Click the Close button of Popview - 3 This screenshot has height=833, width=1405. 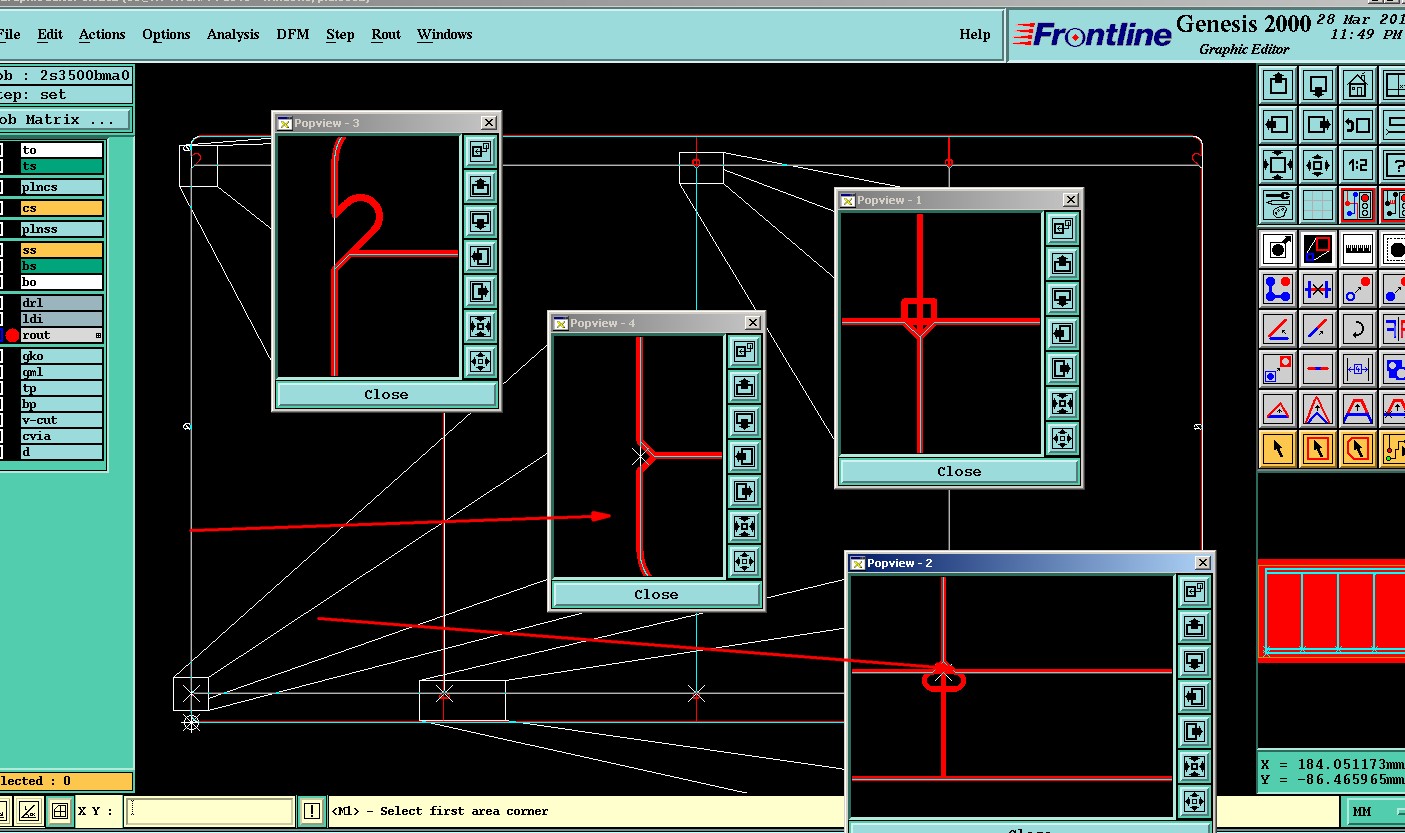tap(386, 395)
